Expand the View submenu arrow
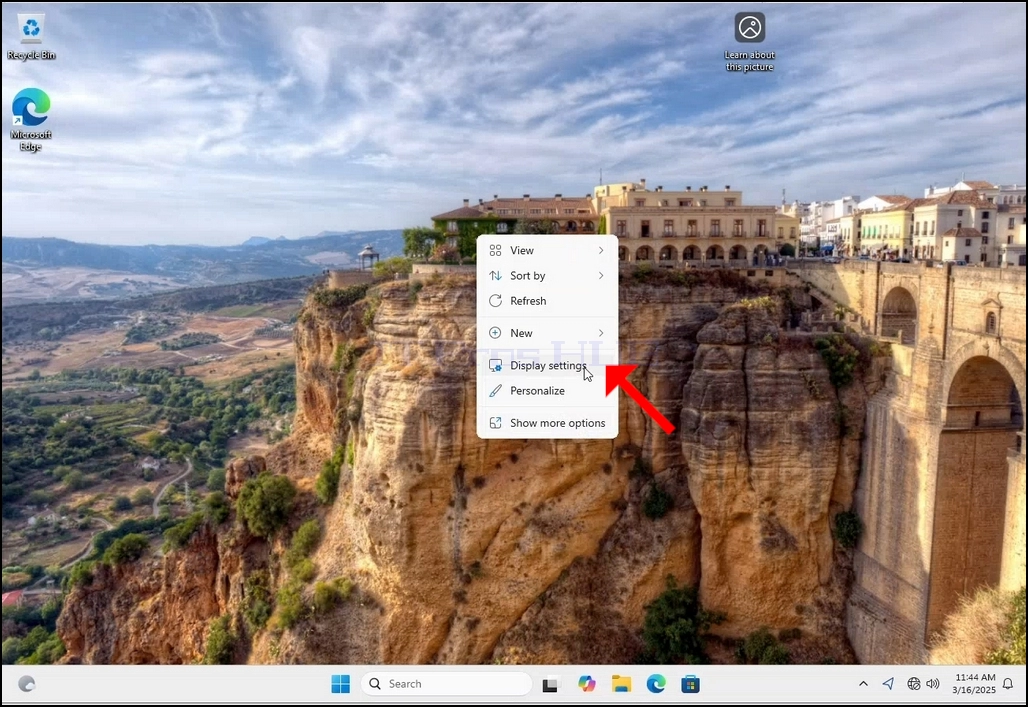1028x707 pixels. click(x=601, y=251)
